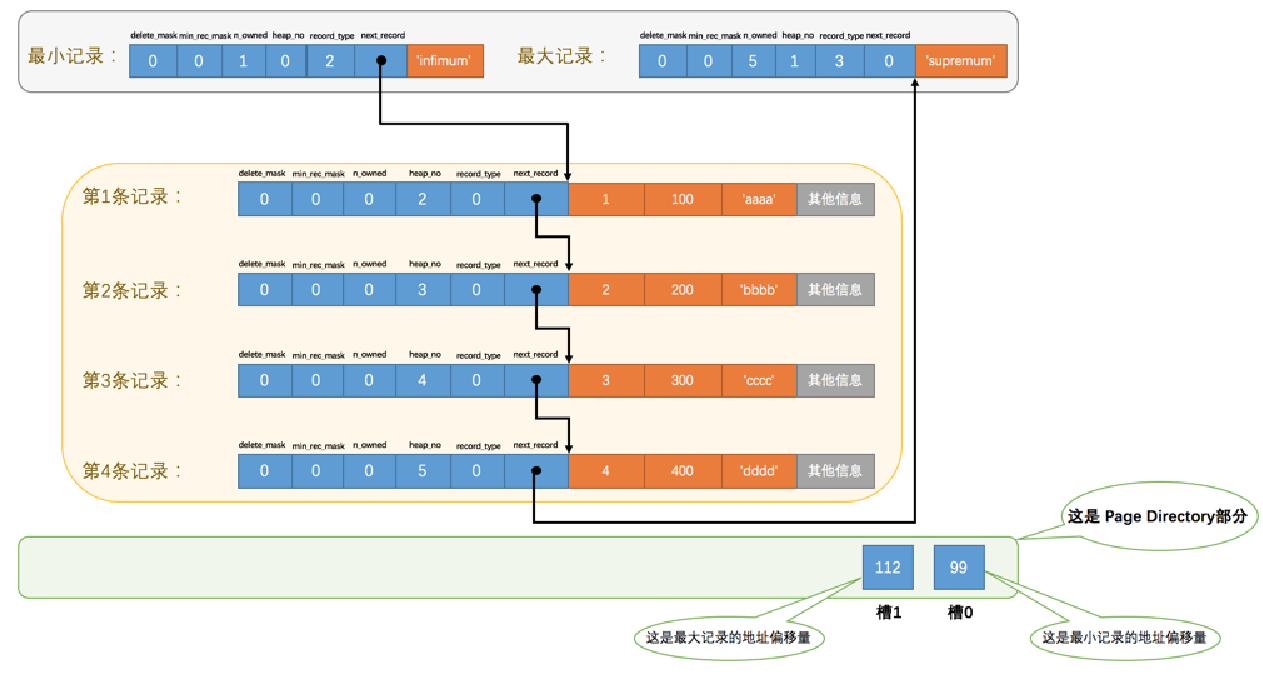This screenshot has height=675, width=1263.
Task: Click 其他信息 cell in third record
Action: tap(836, 380)
